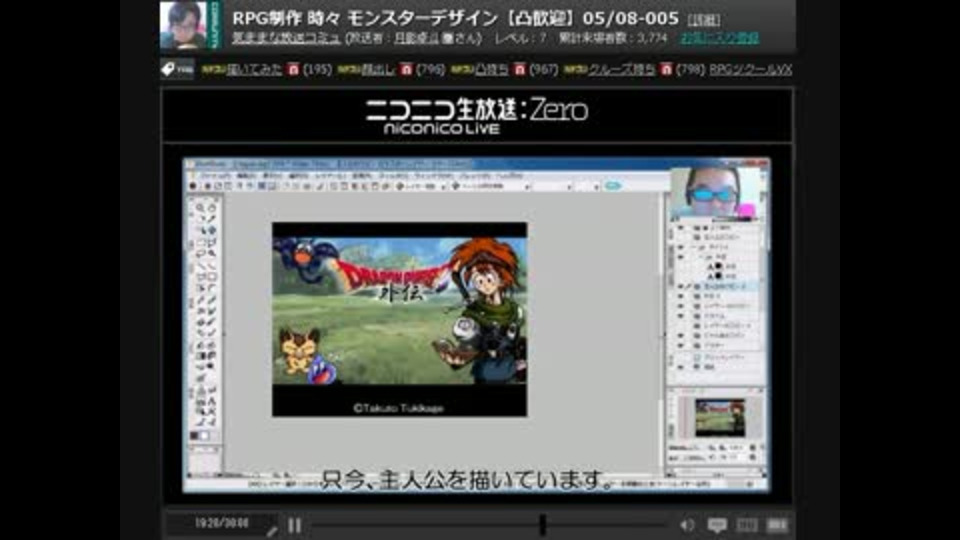Click the red dictionary icon after 顔出し

pos(407,70)
